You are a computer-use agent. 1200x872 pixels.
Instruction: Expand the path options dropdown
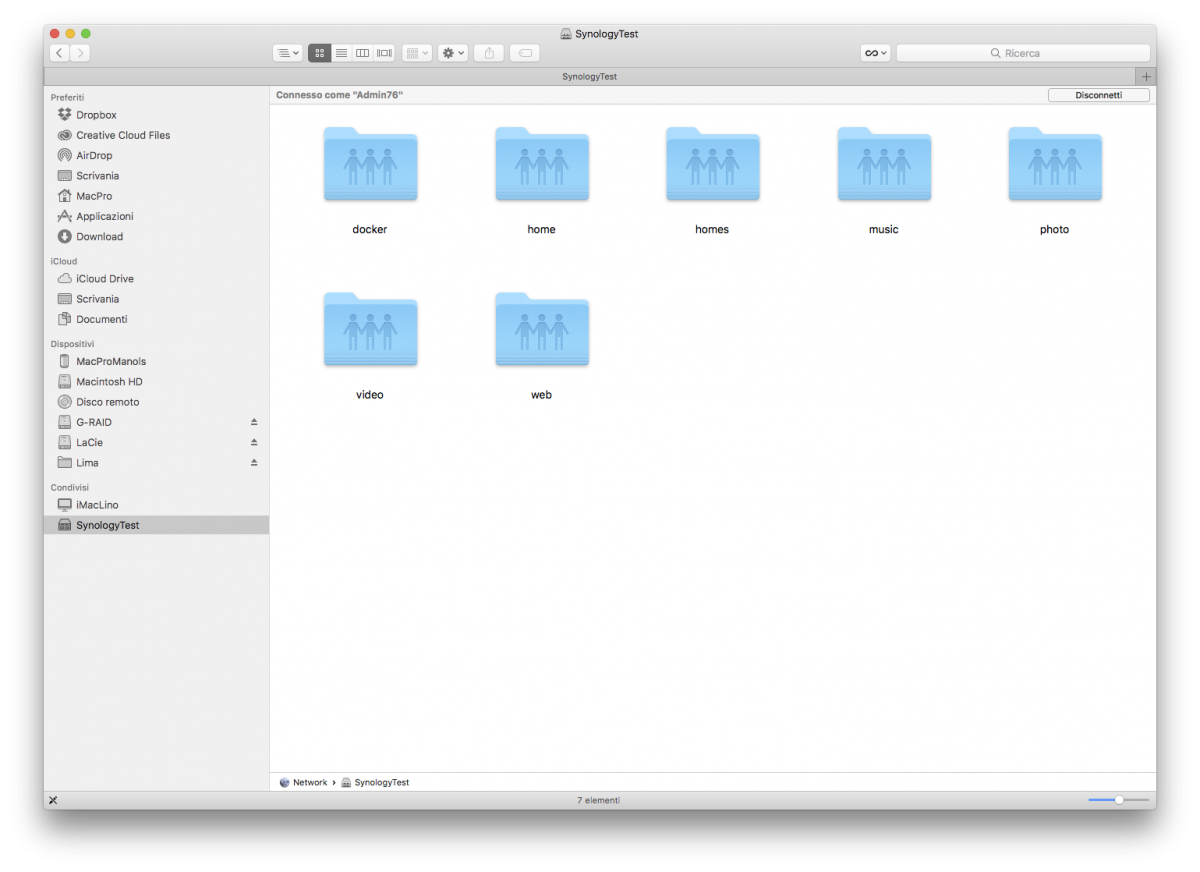[x=287, y=53]
